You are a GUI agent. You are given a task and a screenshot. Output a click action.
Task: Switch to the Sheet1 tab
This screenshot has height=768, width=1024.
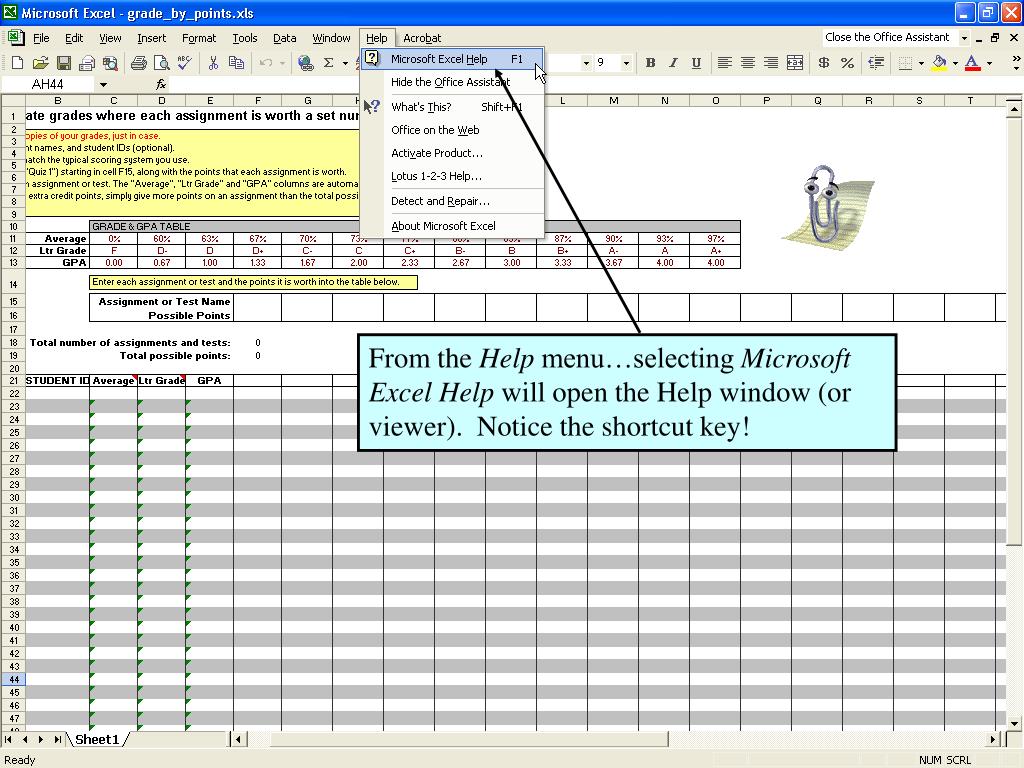coord(97,739)
